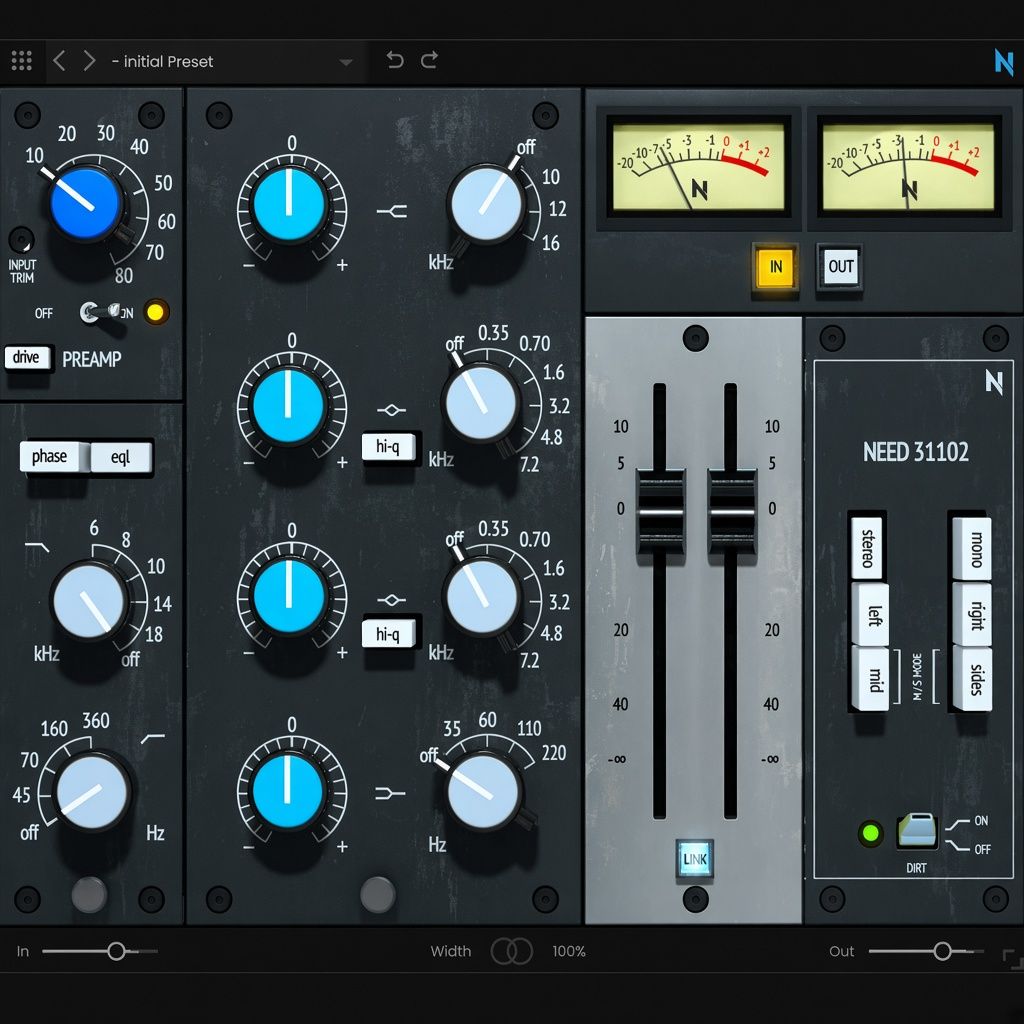
Task: Flip the DIRT on/off switch
Action: tap(918, 831)
